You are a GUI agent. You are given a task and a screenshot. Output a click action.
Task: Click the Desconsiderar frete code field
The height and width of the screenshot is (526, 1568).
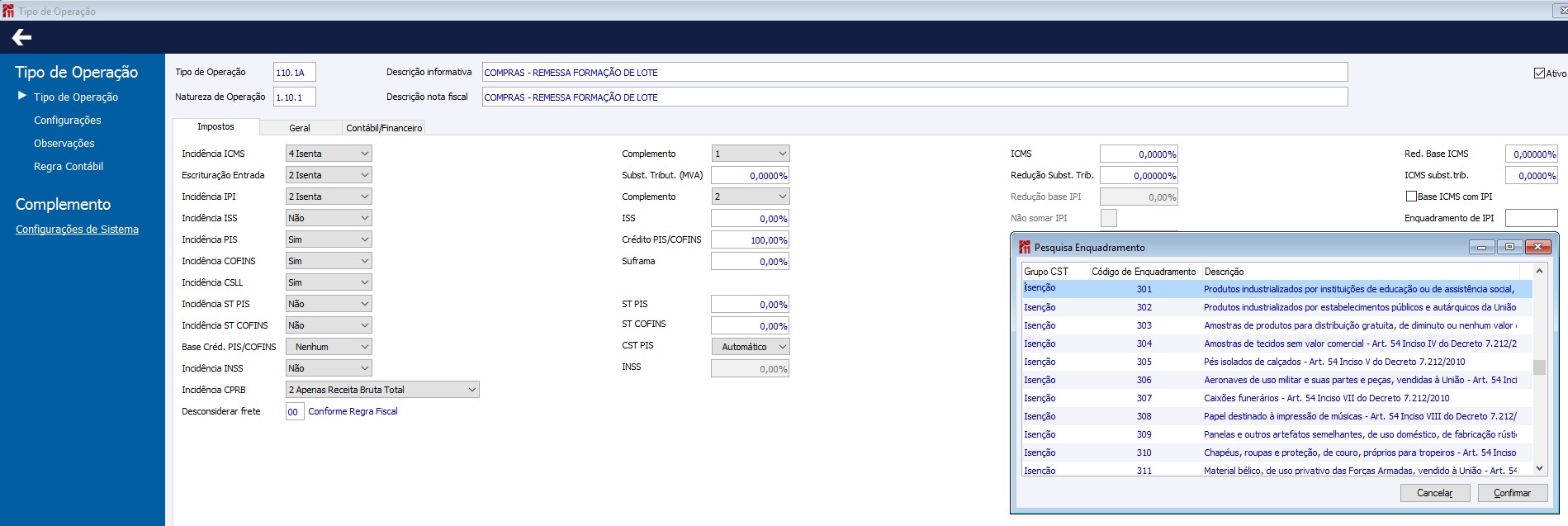[x=295, y=411]
